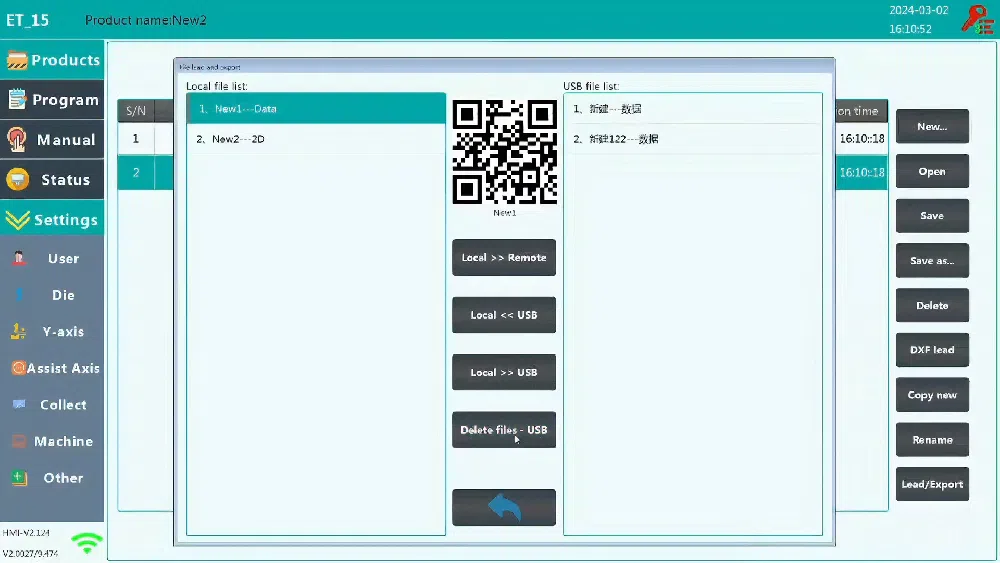This screenshot has width=1000, height=563.
Task: Click the Open button
Action: (x=932, y=172)
